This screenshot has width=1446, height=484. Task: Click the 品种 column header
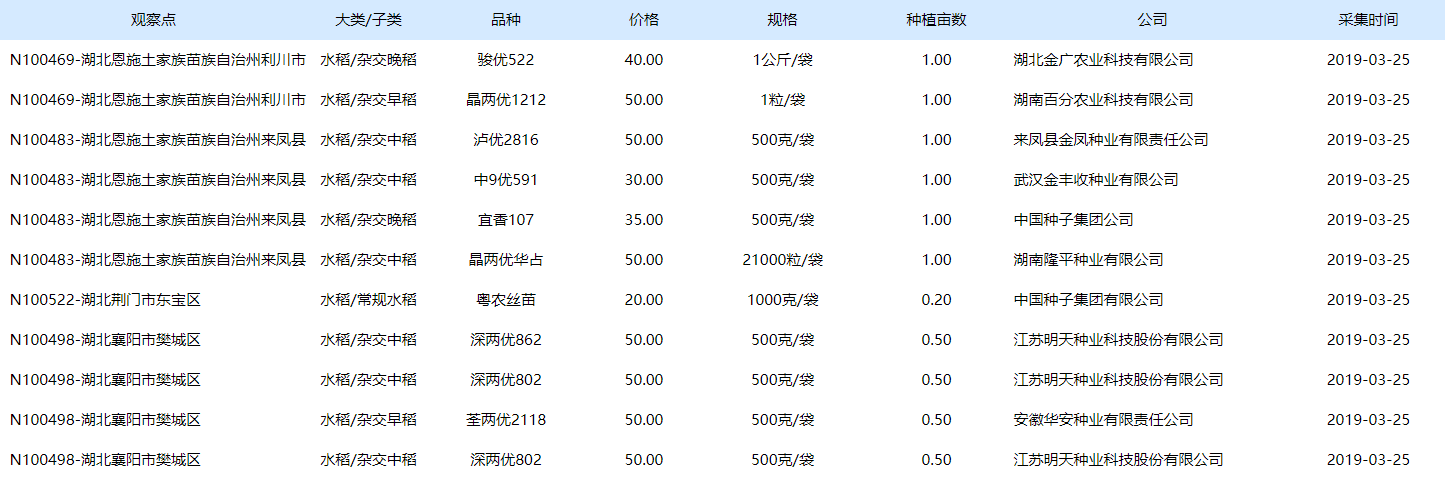[506, 20]
